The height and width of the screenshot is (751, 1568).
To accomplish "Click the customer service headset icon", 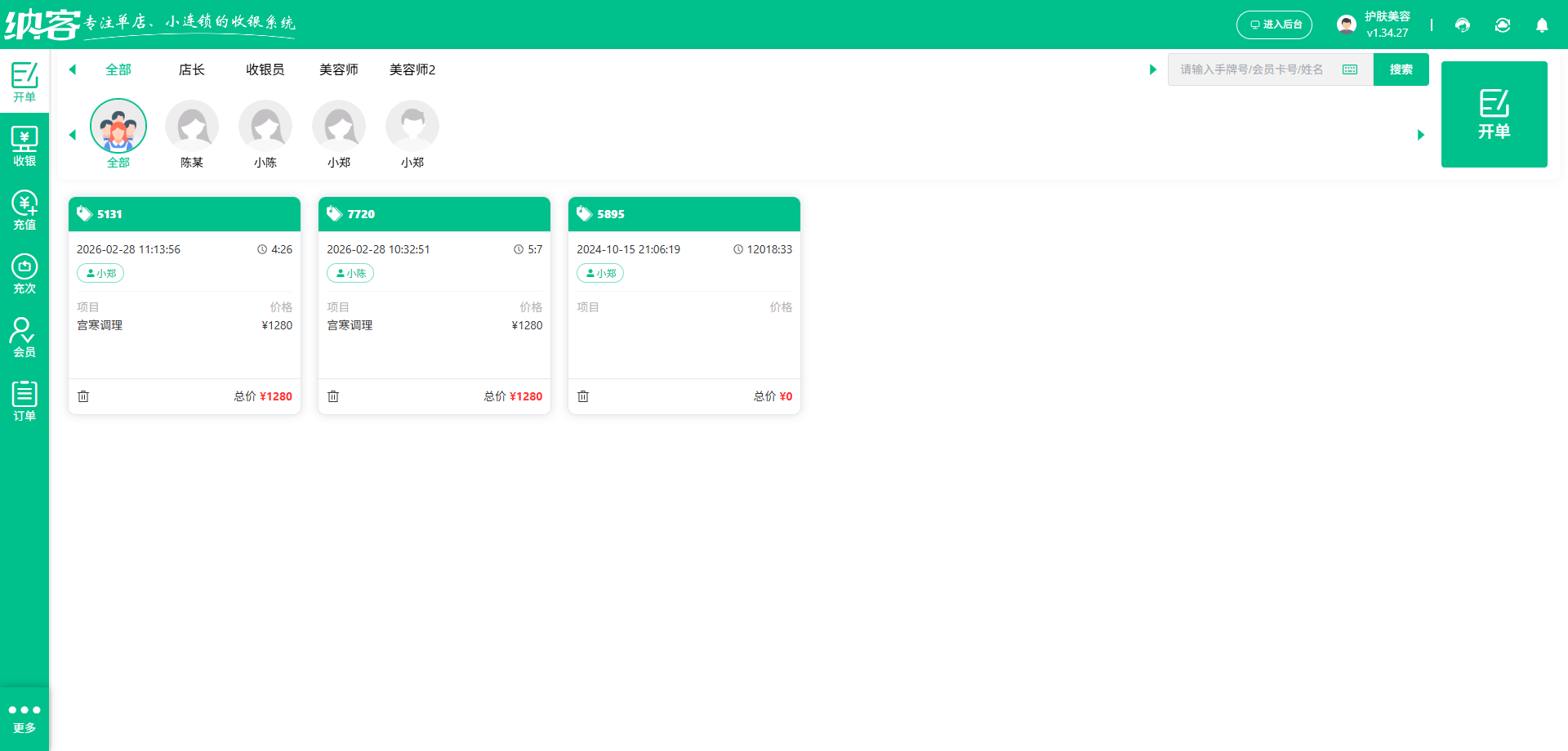I will pos(1463,25).
